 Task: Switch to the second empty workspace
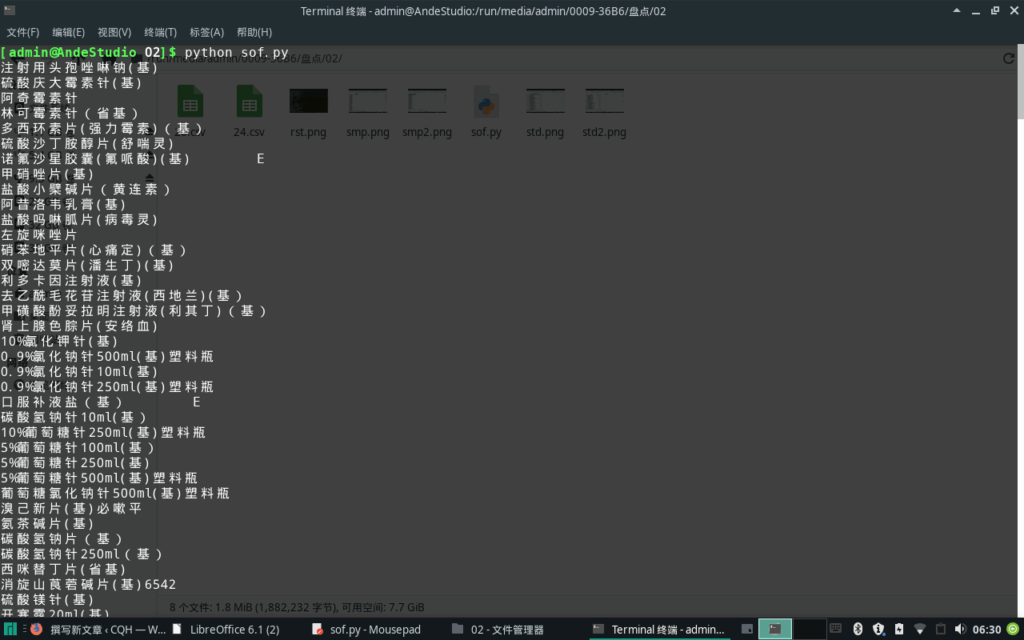coord(809,629)
